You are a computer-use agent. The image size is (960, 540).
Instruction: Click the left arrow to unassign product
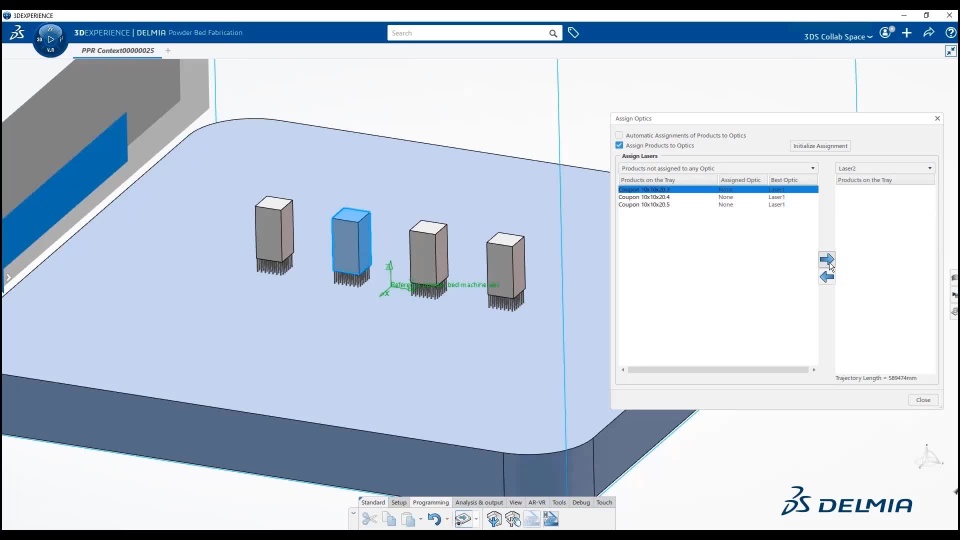tap(826, 277)
